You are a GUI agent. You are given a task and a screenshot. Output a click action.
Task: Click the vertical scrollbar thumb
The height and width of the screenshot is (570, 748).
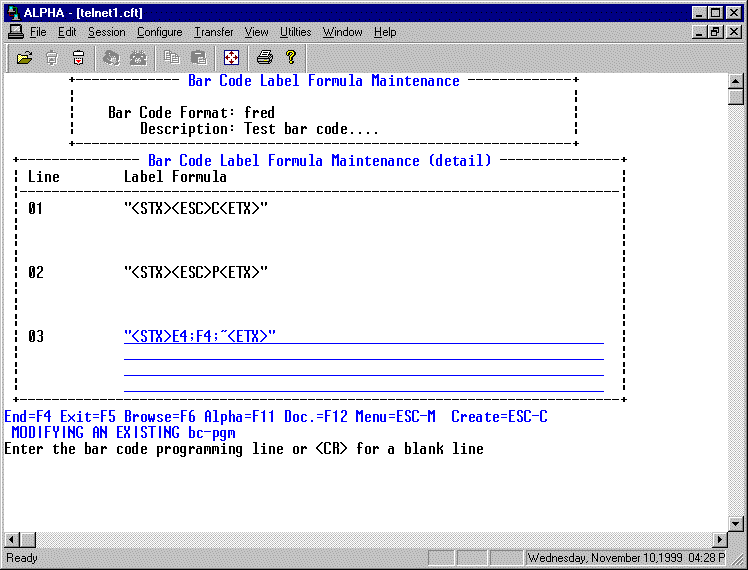(736, 96)
